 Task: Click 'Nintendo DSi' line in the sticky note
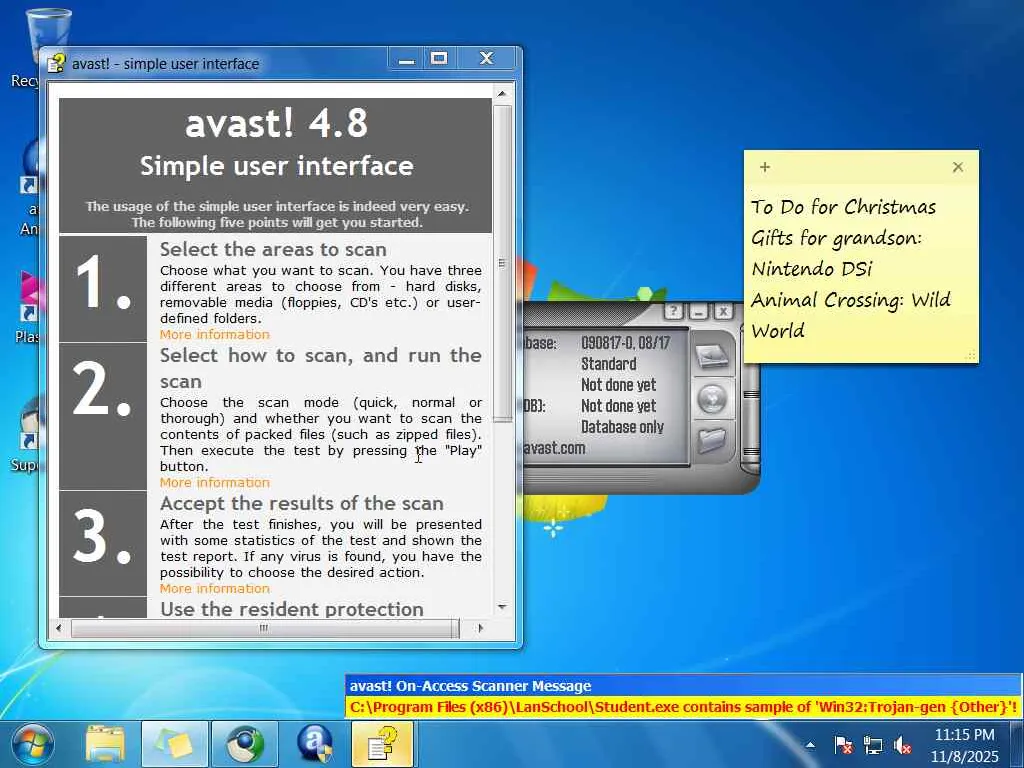812,269
